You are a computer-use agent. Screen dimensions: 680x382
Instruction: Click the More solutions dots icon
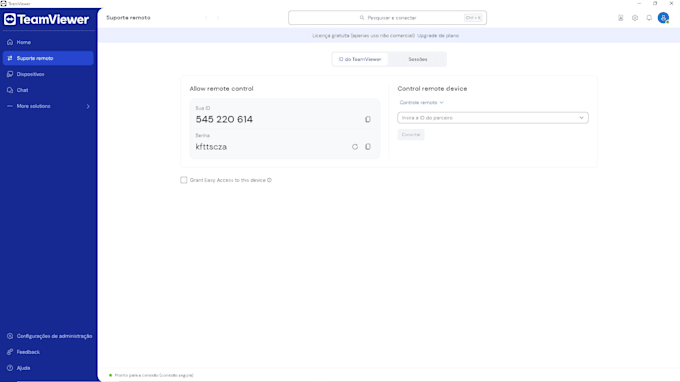pyautogui.click(x=10, y=106)
